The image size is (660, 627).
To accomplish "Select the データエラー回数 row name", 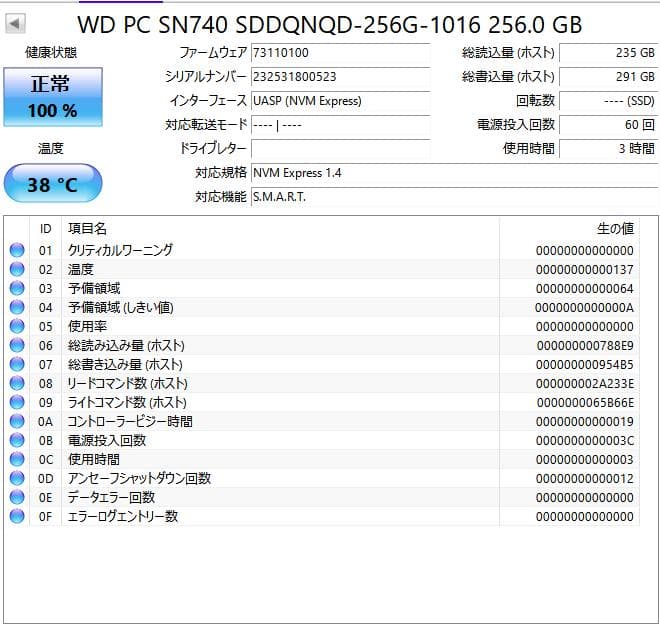I will pyautogui.click(x=111, y=497).
